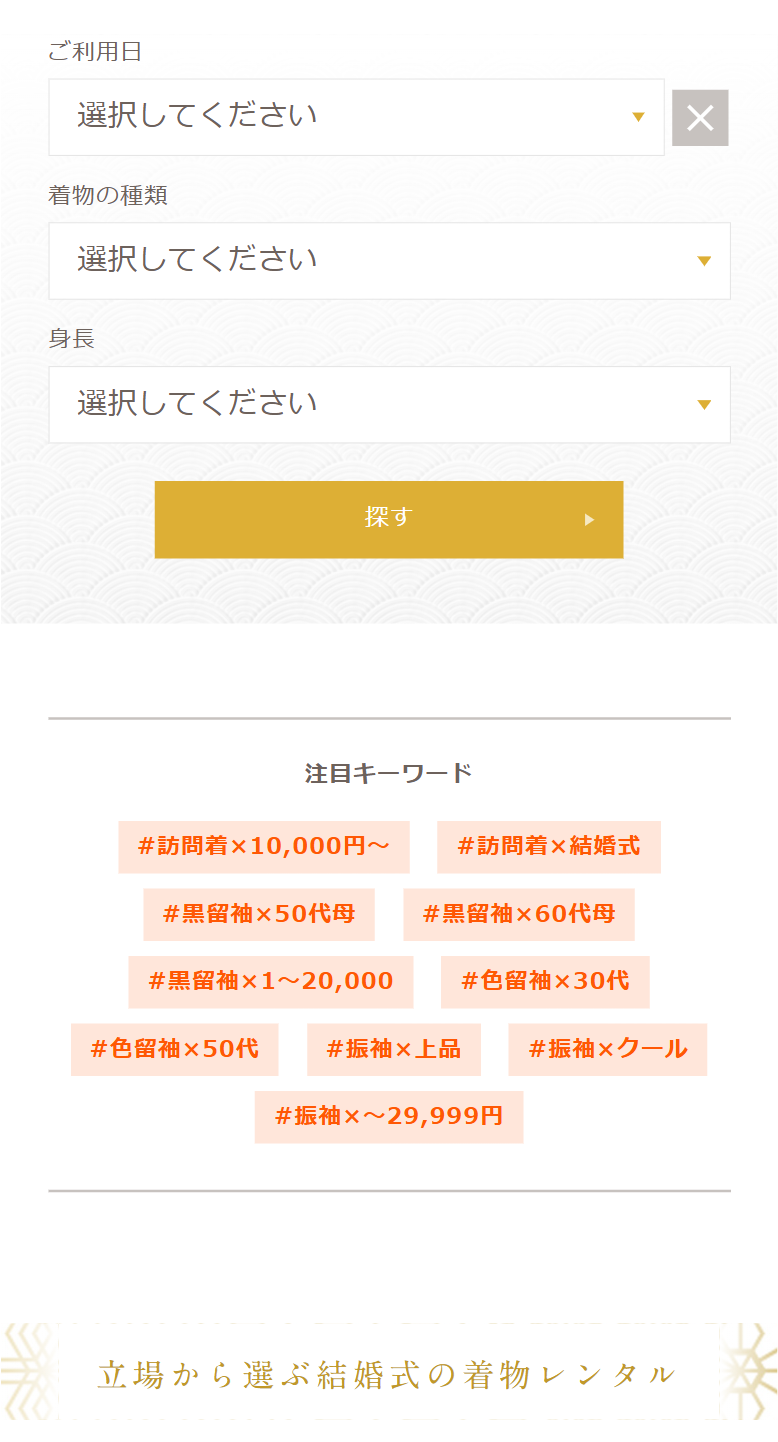This screenshot has width=778, height=1442.
Task: Open the 身長 height dropdown
Action: point(389,405)
